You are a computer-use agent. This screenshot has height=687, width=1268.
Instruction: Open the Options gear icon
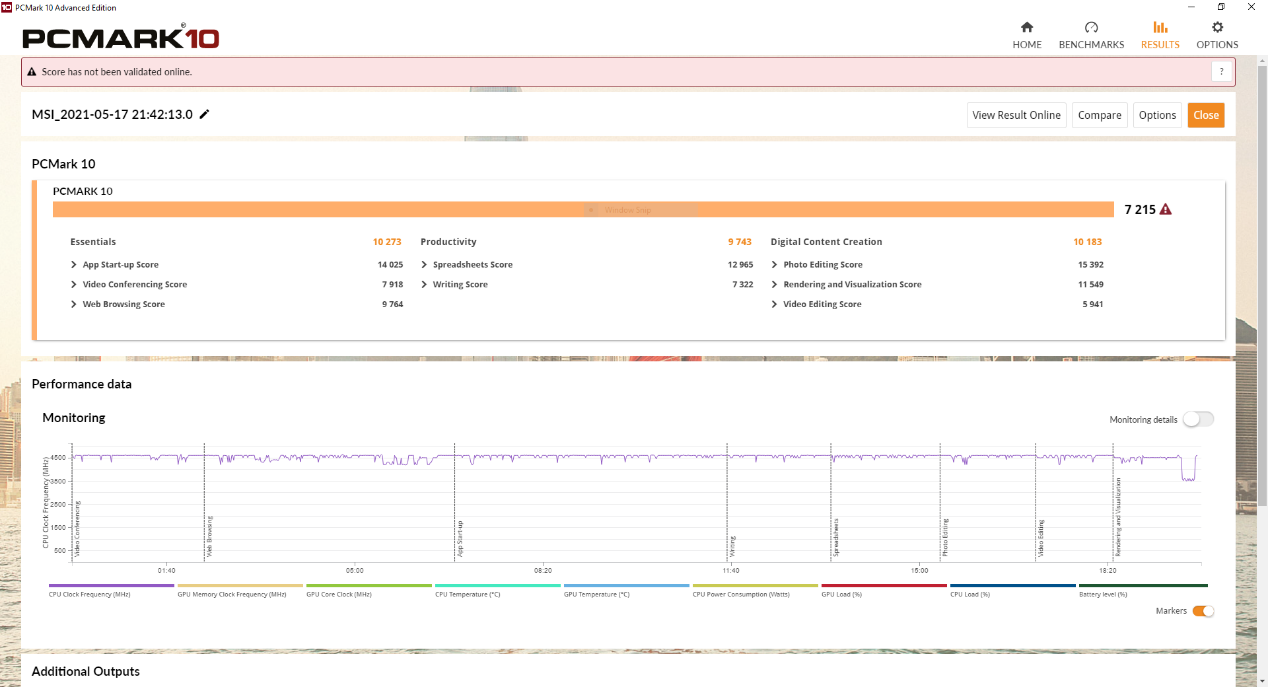(x=1217, y=28)
